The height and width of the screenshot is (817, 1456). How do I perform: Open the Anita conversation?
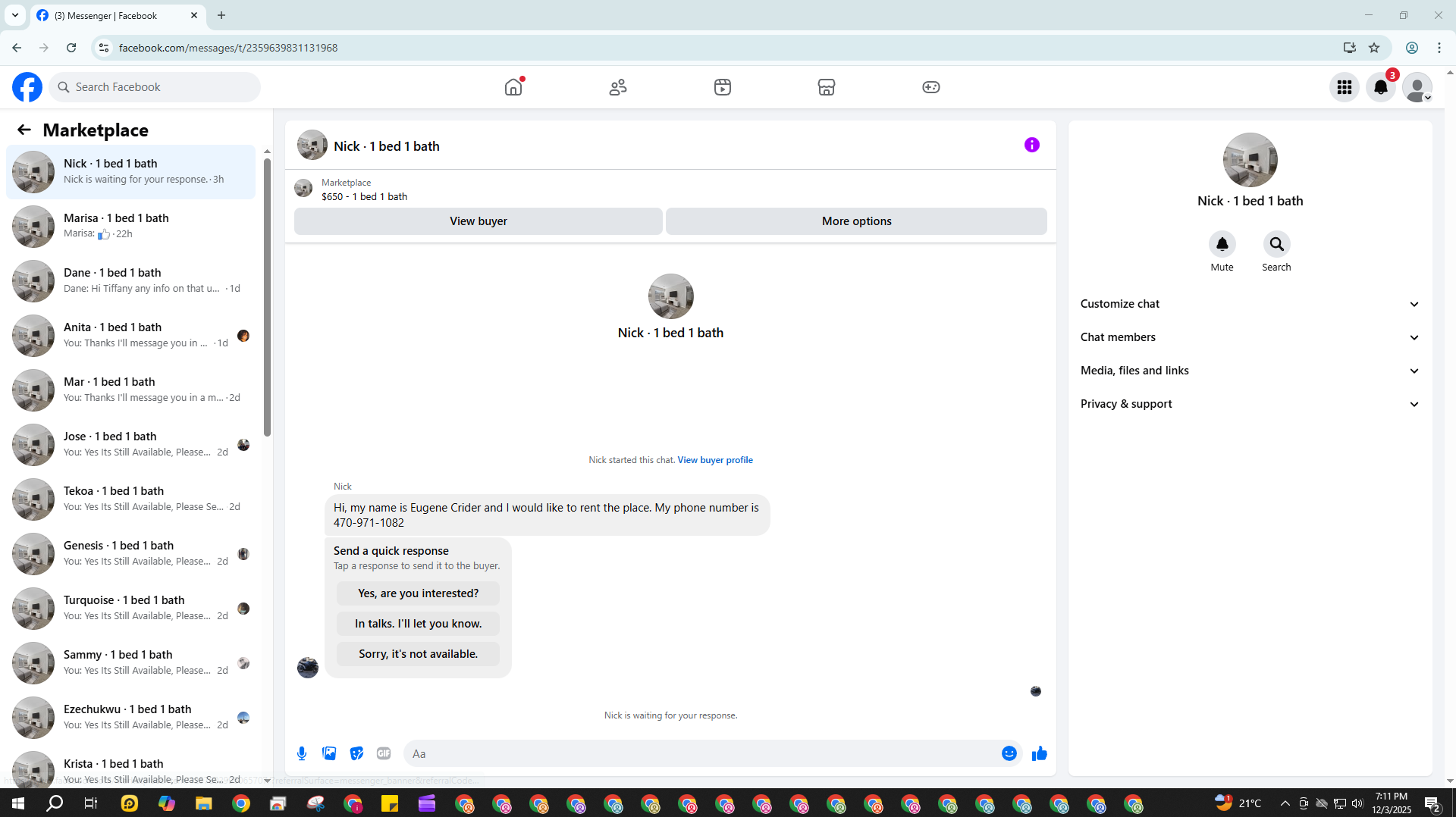point(131,335)
